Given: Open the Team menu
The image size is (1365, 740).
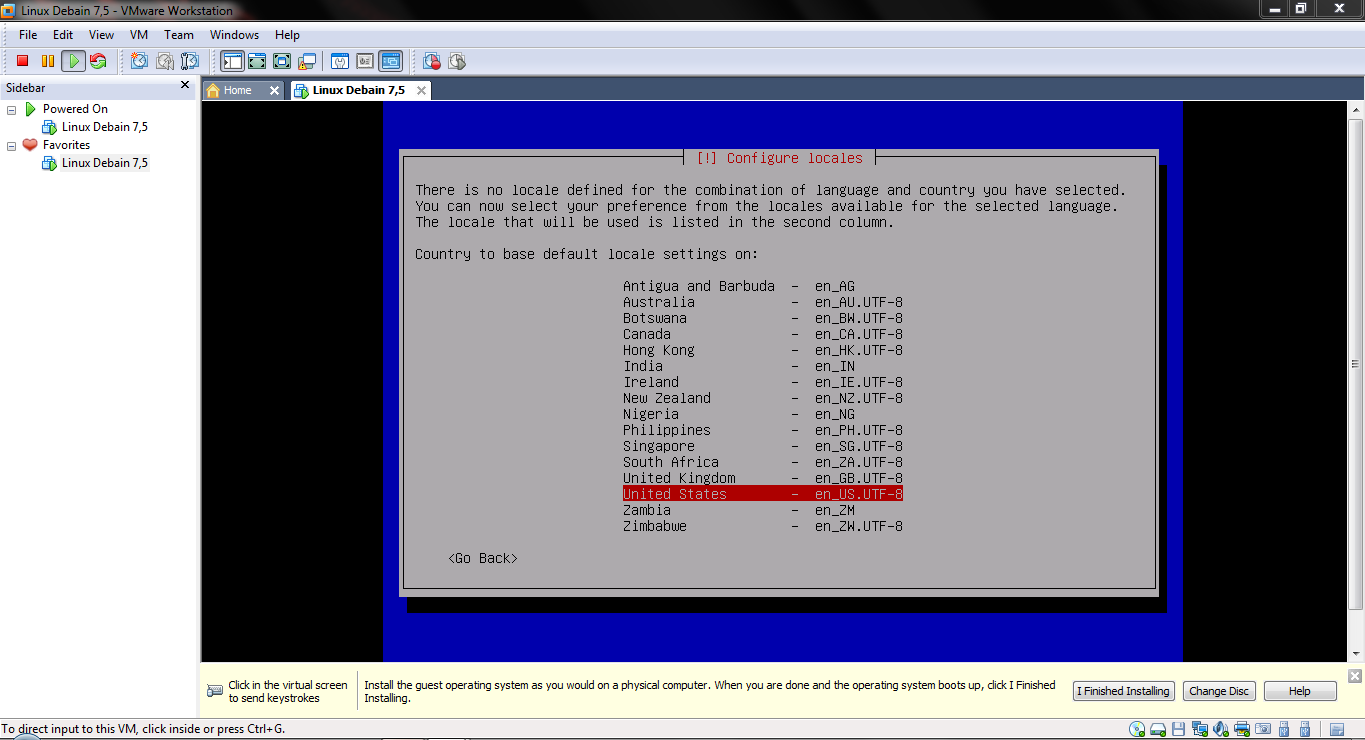Looking at the screenshot, I should [179, 35].
